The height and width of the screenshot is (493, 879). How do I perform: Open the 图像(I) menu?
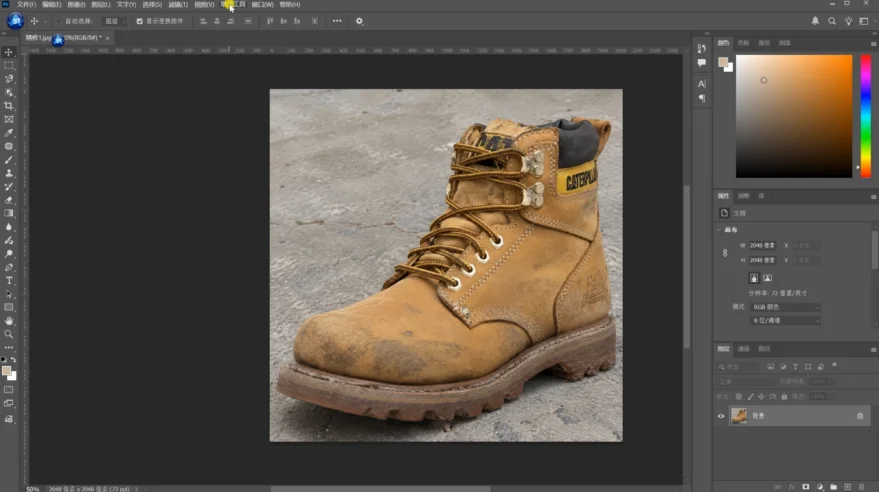(x=76, y=4)
